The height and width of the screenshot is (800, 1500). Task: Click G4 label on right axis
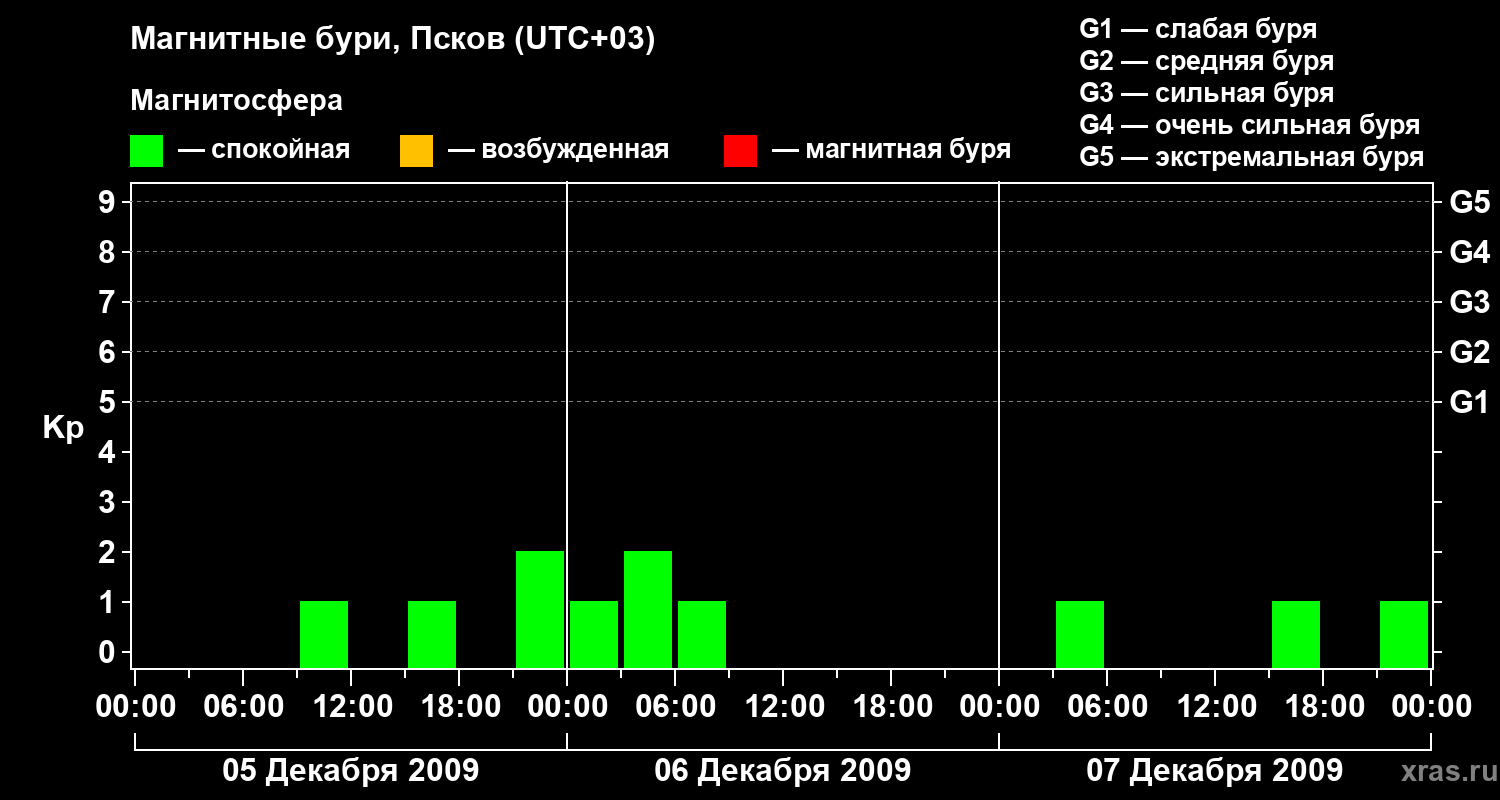(1469, 252)
